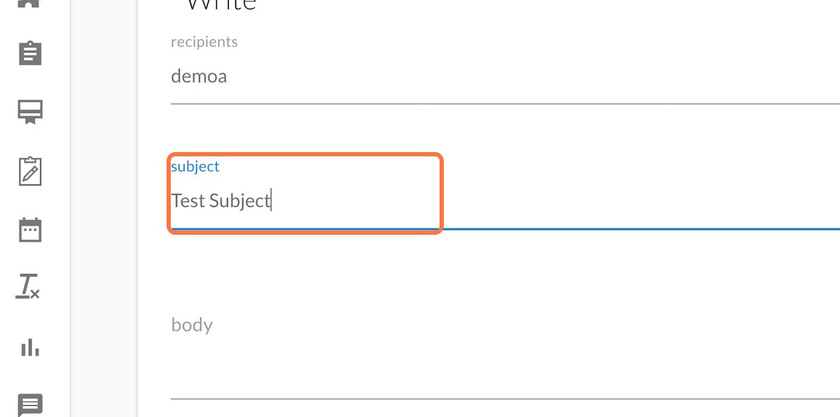Screen dimensions: 840x417
Task: Click the word Subject in the subject input
Action: click(240, 201)
